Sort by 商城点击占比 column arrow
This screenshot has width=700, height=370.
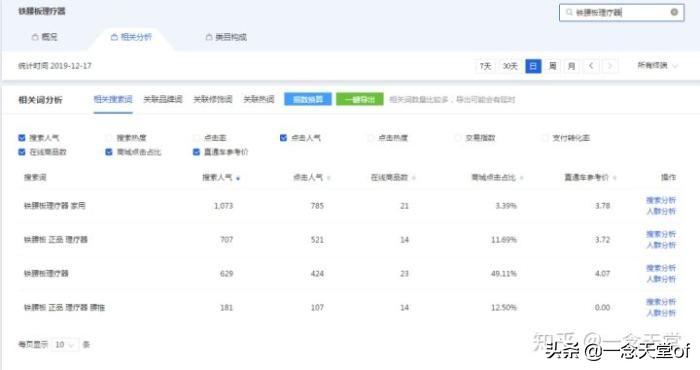521,178
